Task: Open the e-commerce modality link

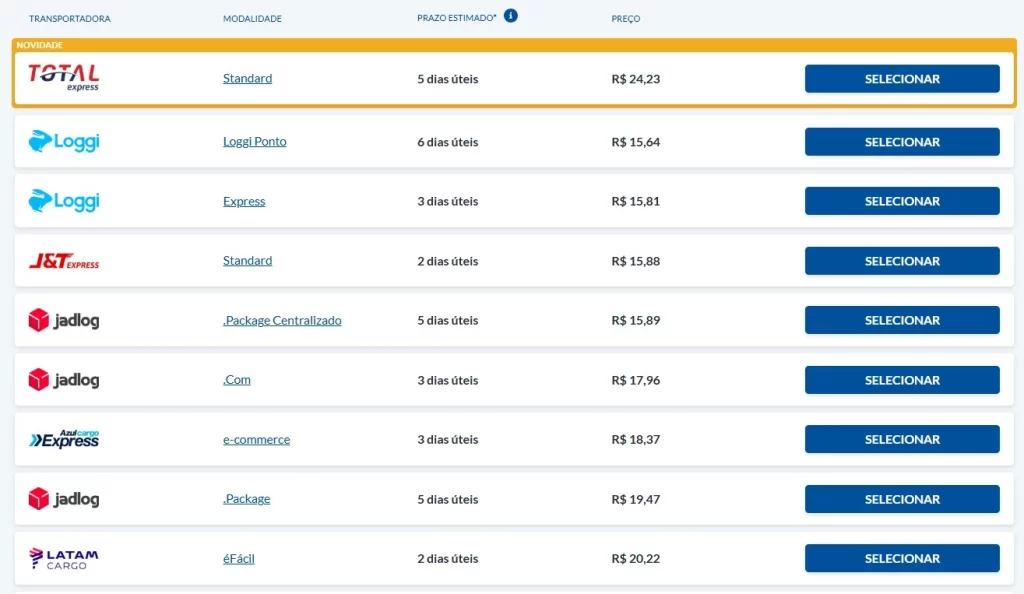Action: (257, 439)
